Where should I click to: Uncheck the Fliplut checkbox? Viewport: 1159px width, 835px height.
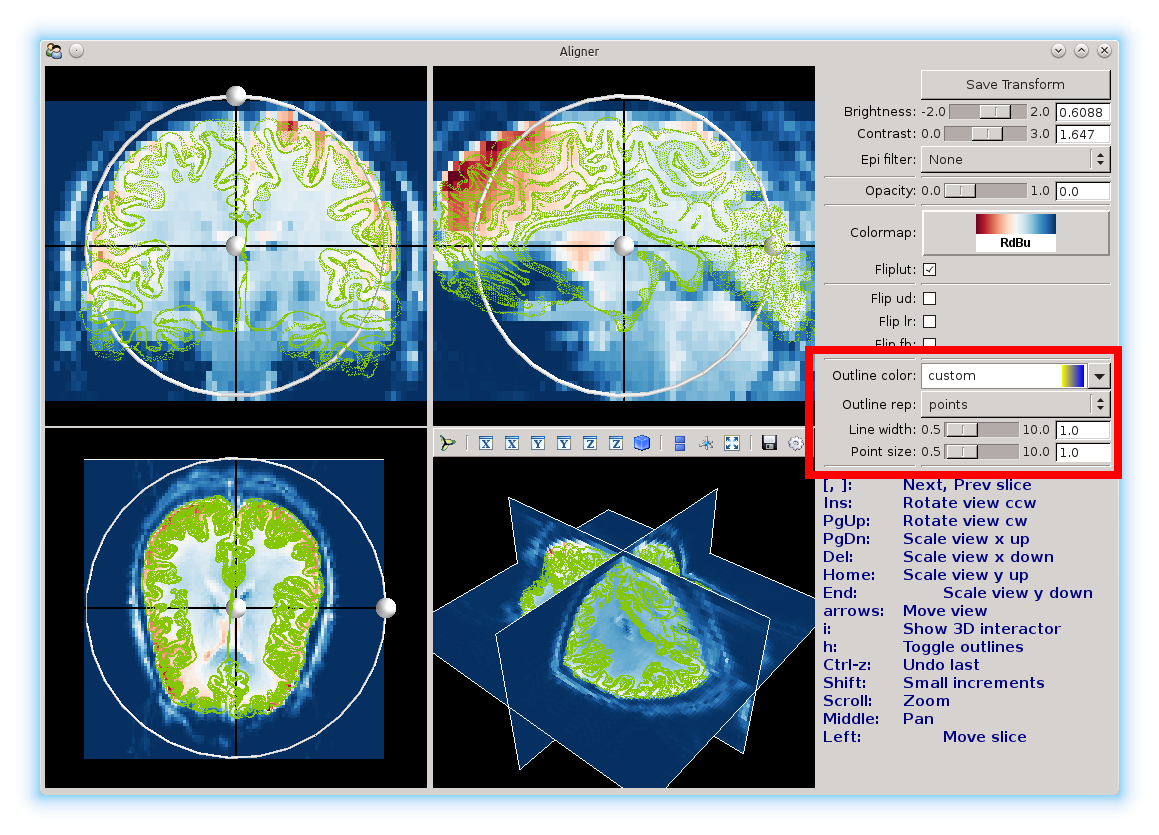pos(930,270)
